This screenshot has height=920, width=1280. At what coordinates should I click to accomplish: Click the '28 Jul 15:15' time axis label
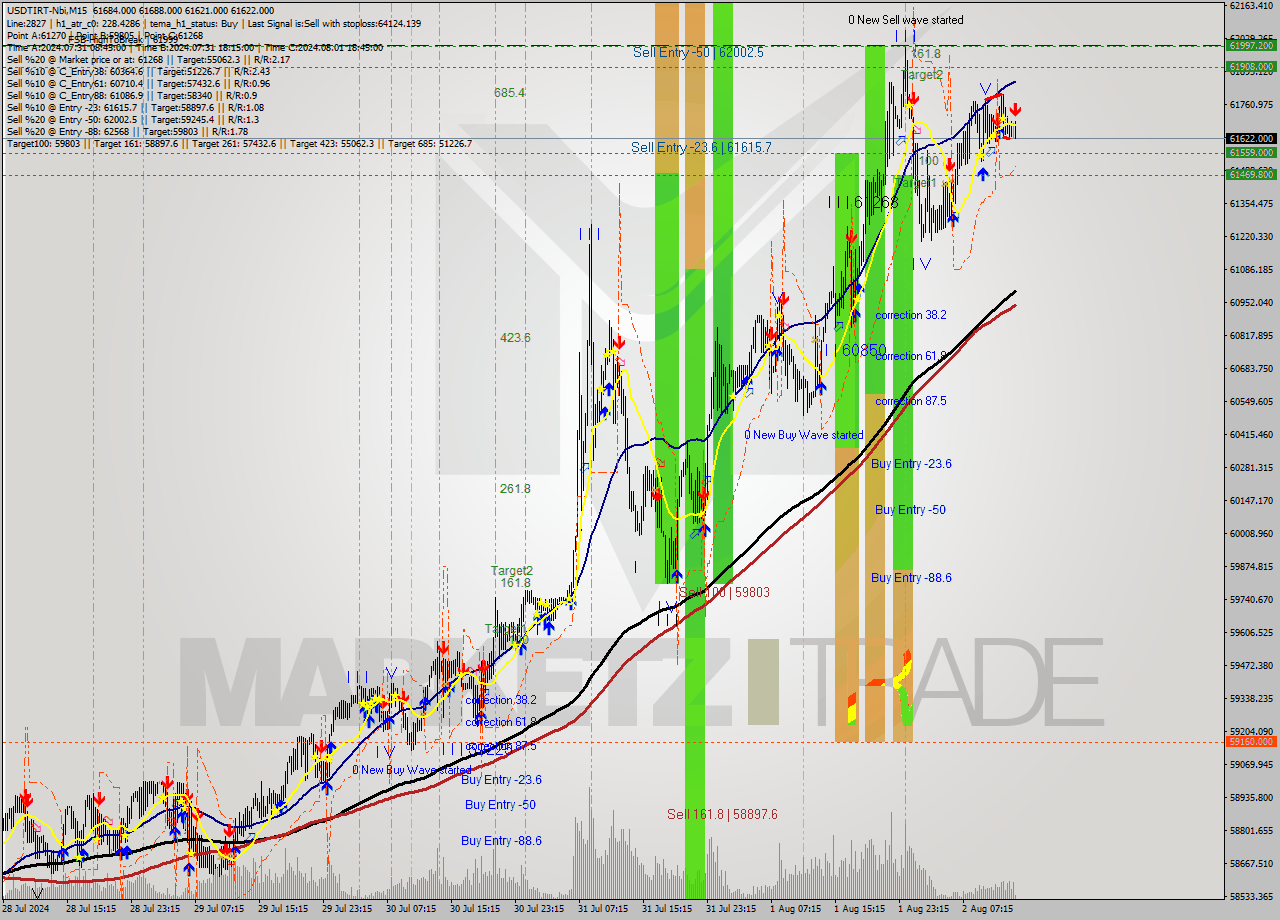[90, 909]
